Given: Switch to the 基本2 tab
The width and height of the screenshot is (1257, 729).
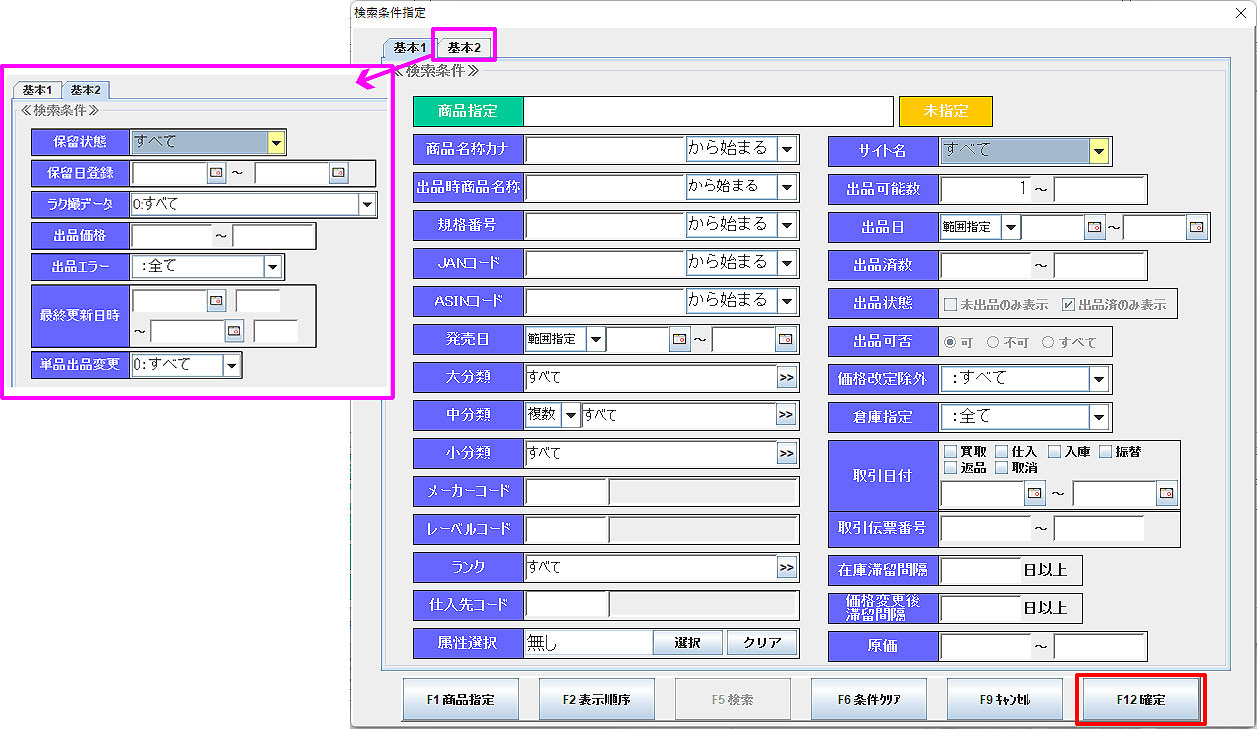Looking at the screenshot, I should click(464, 48).
